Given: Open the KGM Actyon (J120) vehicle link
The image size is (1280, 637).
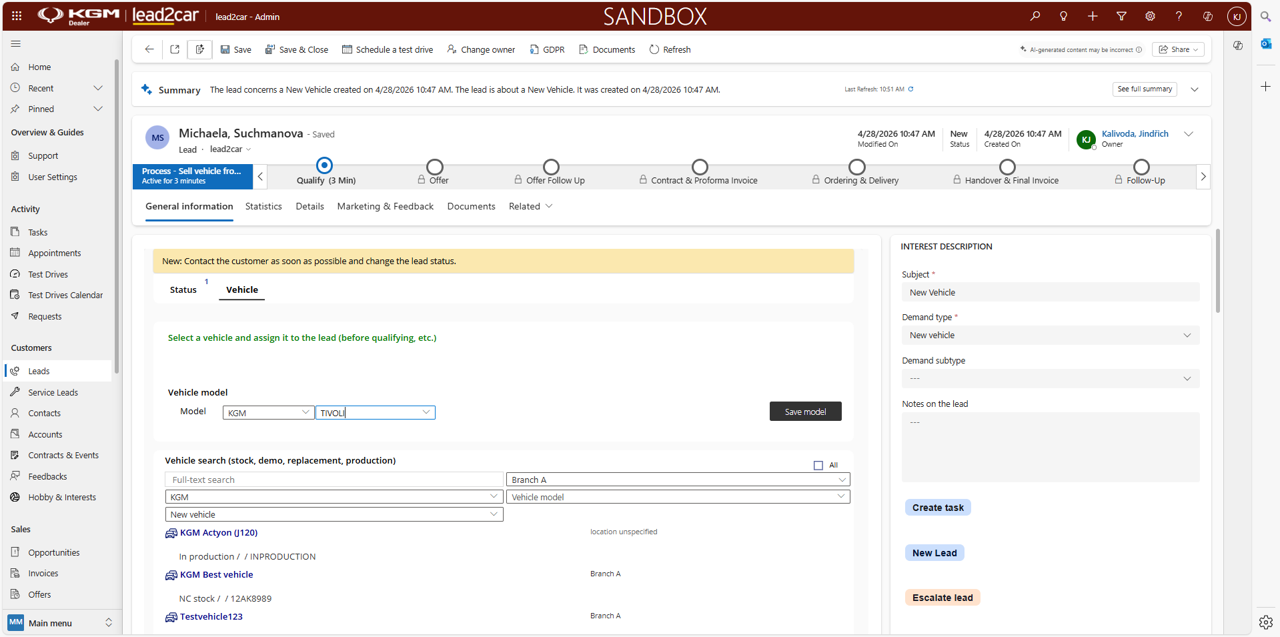Looking at the screenshot, I should 218,533.
